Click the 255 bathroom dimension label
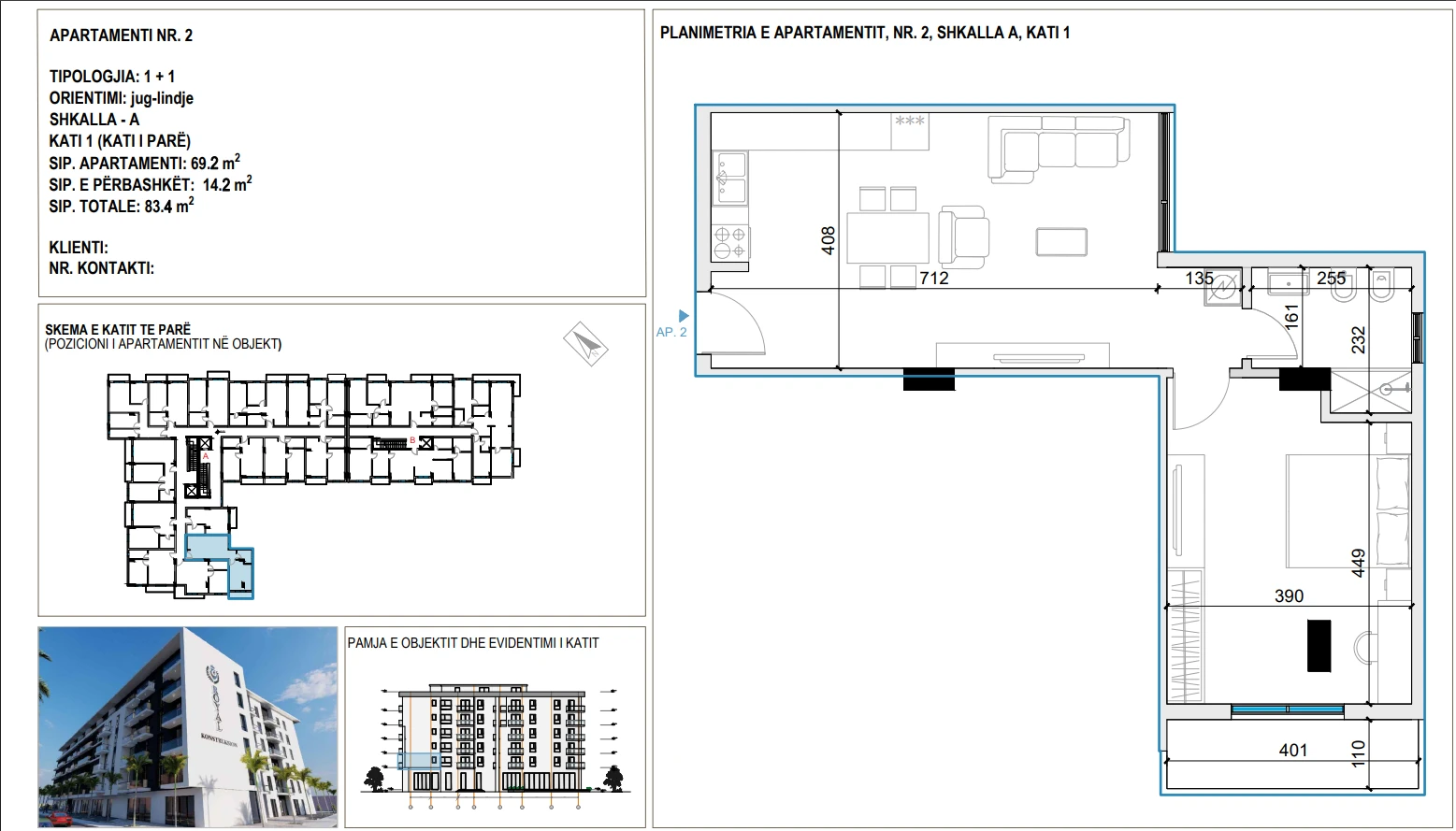Image resolution: width=1456 pixels, height=831 pixels. (1332, 278)
